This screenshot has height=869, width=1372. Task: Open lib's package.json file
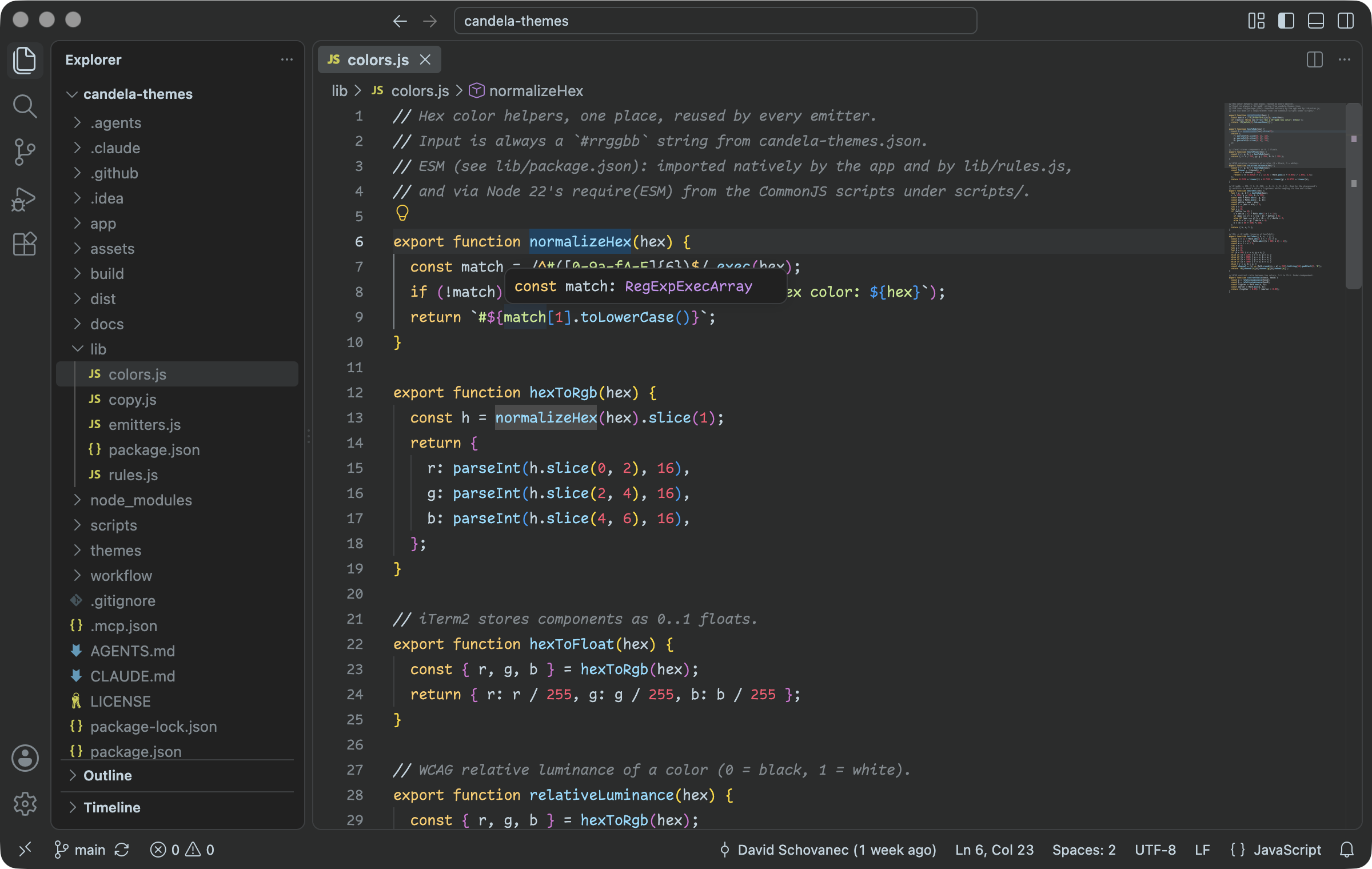click(x=177, y=450)
